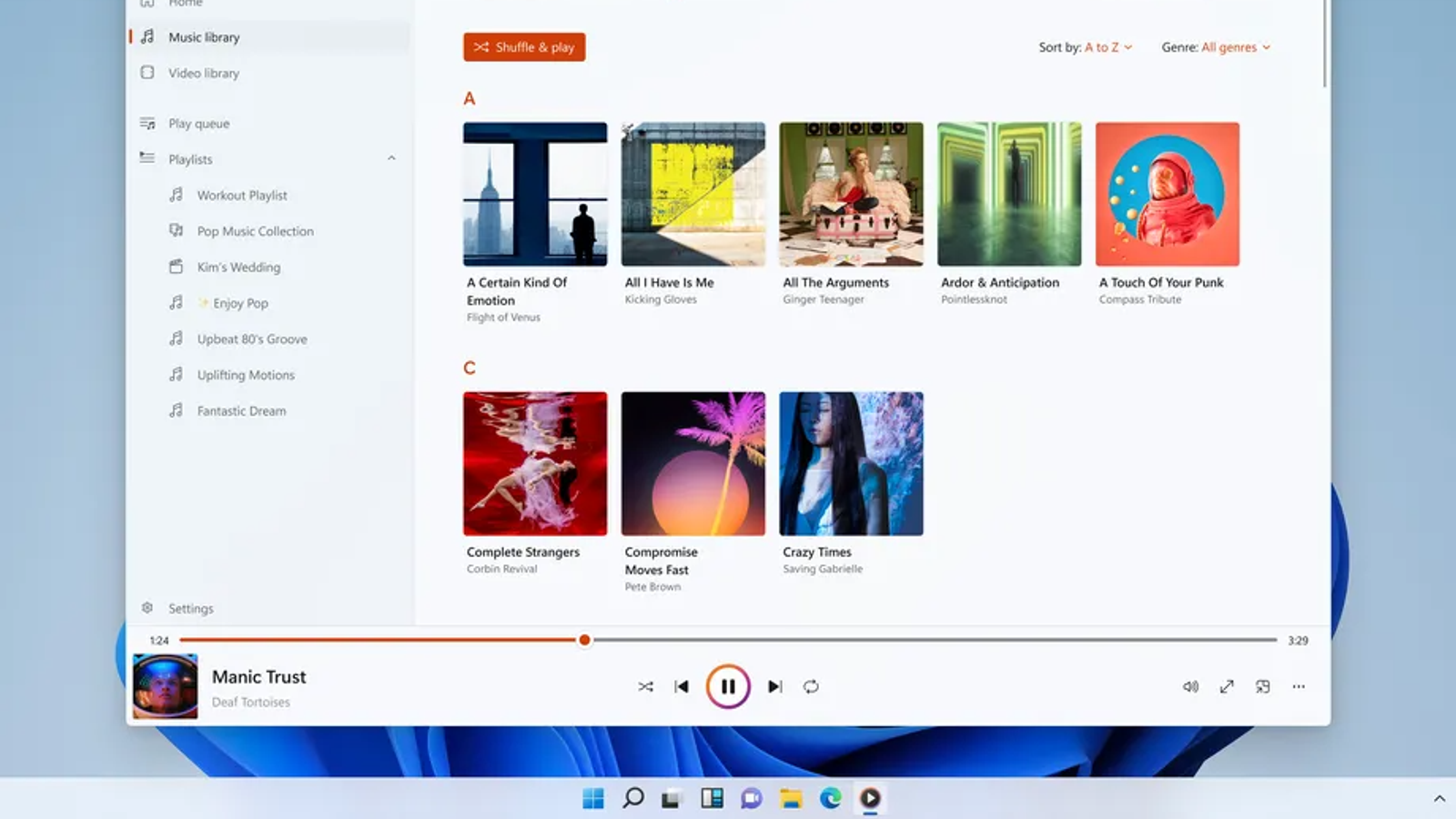Open Task View from the taskbar
1456x819 pixels.
672,799
